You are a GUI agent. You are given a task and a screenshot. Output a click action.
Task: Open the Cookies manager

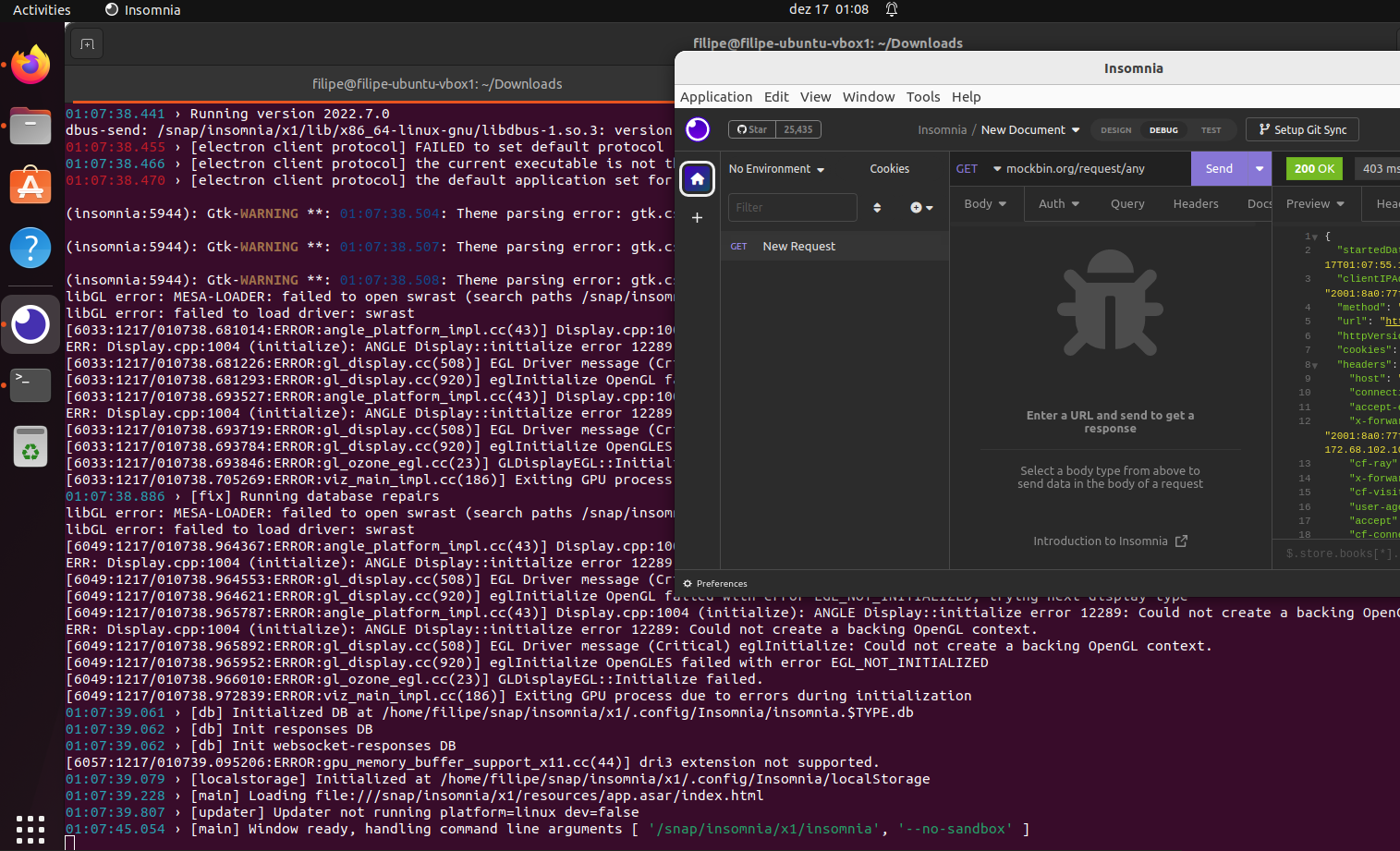click(889, 169)
